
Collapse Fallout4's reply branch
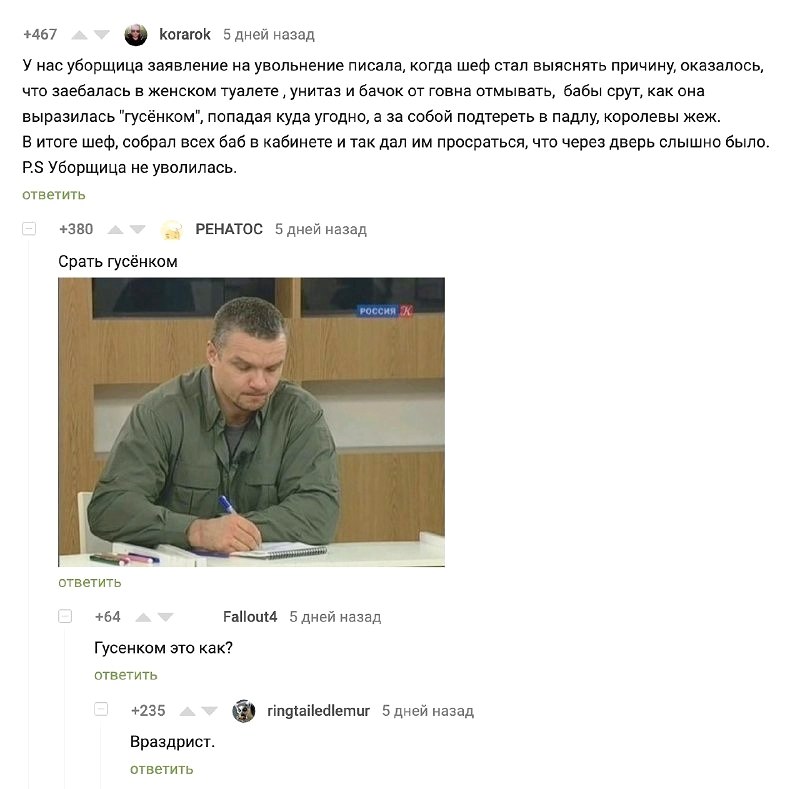click(65, 617)
